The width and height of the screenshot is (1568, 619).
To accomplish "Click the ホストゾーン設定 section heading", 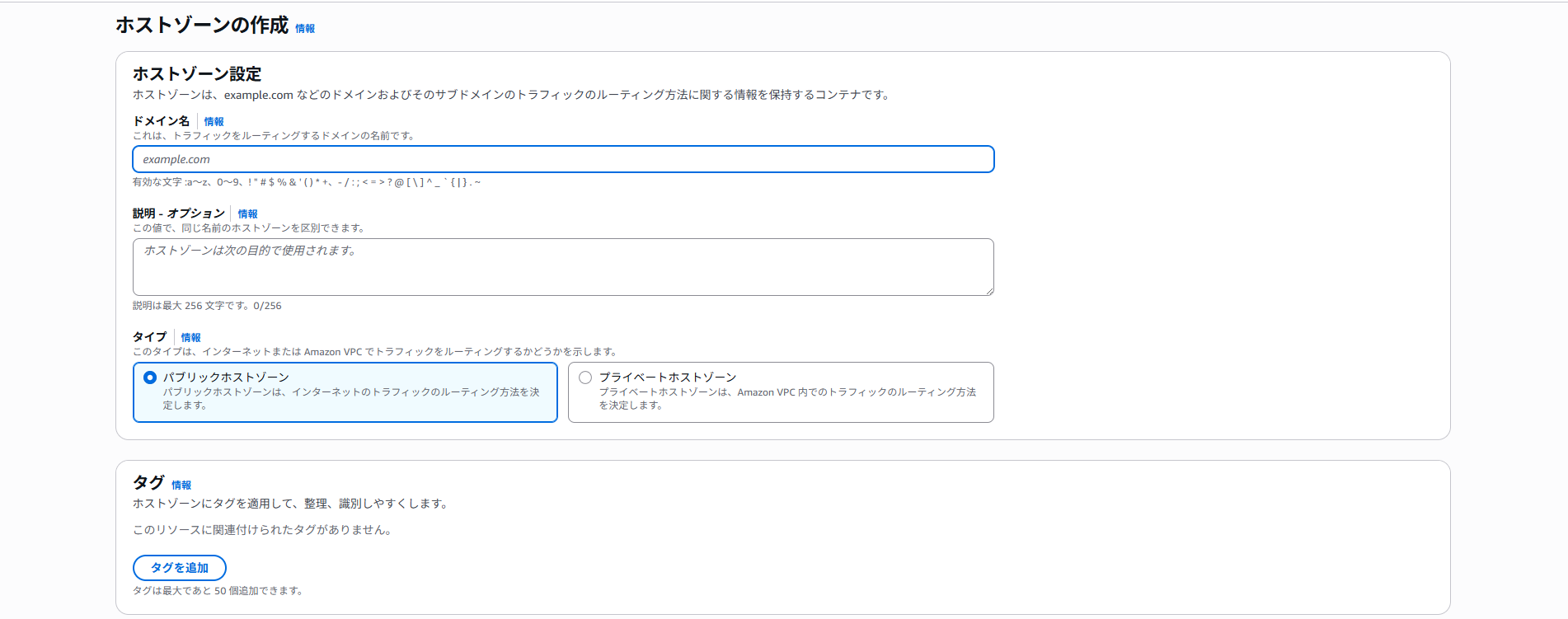I will pos(197,74).
